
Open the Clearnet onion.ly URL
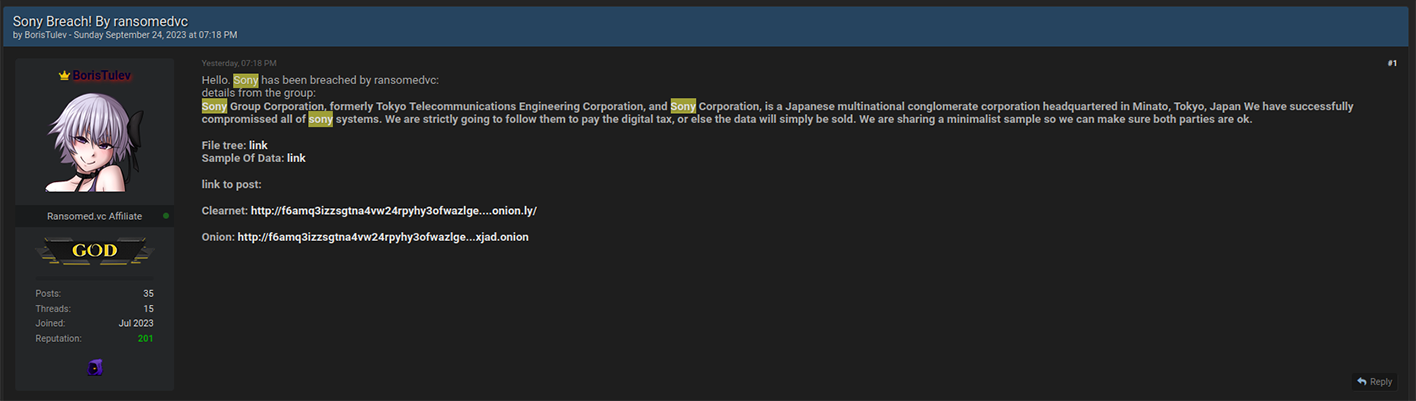(x=394, y=211)
